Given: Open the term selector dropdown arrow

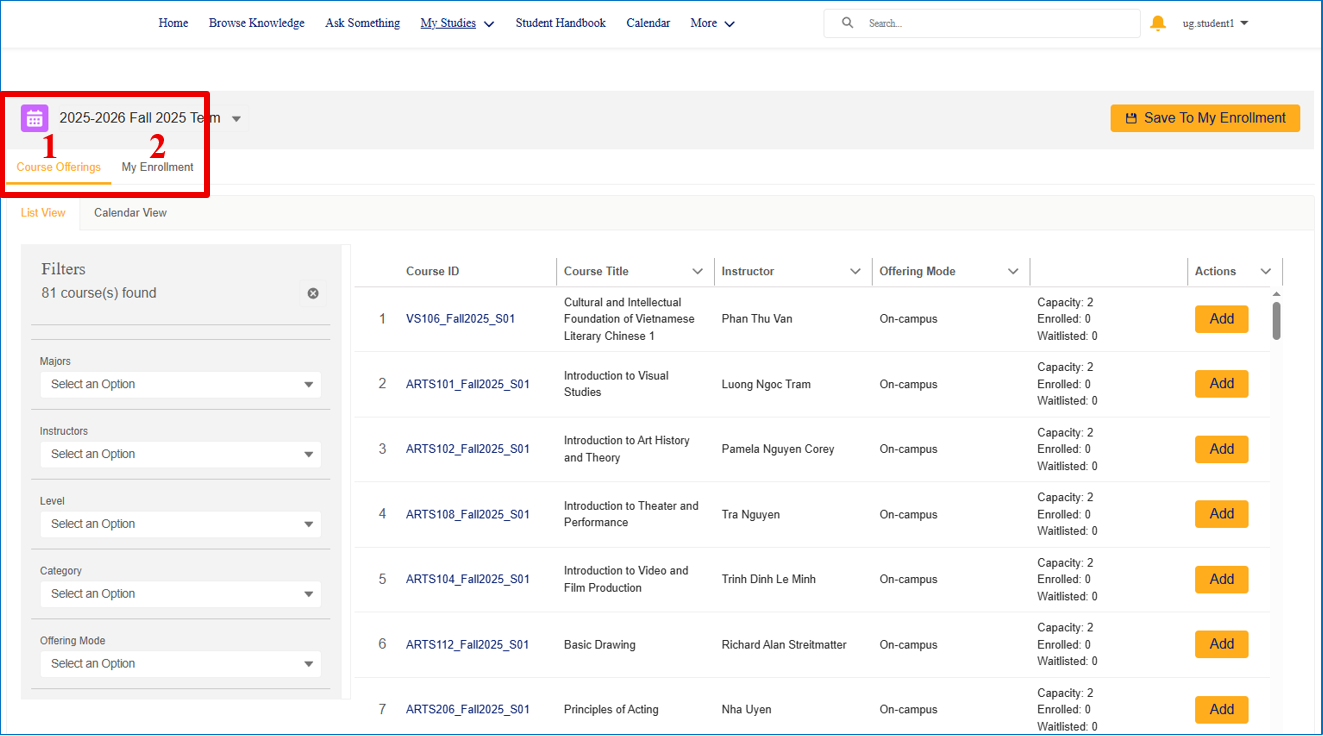Looking at the screenshot, I should [237, 119].
